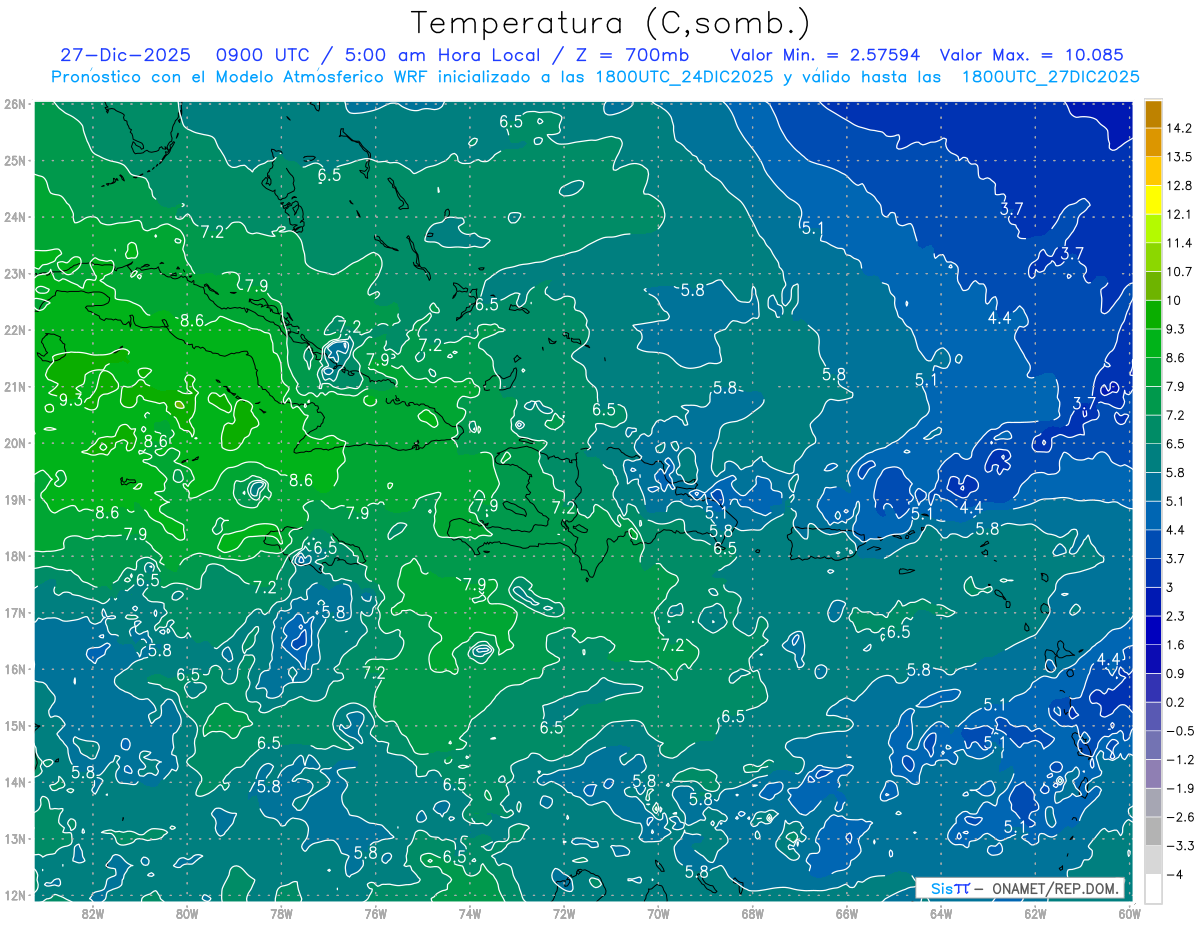Click the '12.8' color scale label
This screenshot has width=1200, height=927.
pyautogui.click(x=1178, y=186)
